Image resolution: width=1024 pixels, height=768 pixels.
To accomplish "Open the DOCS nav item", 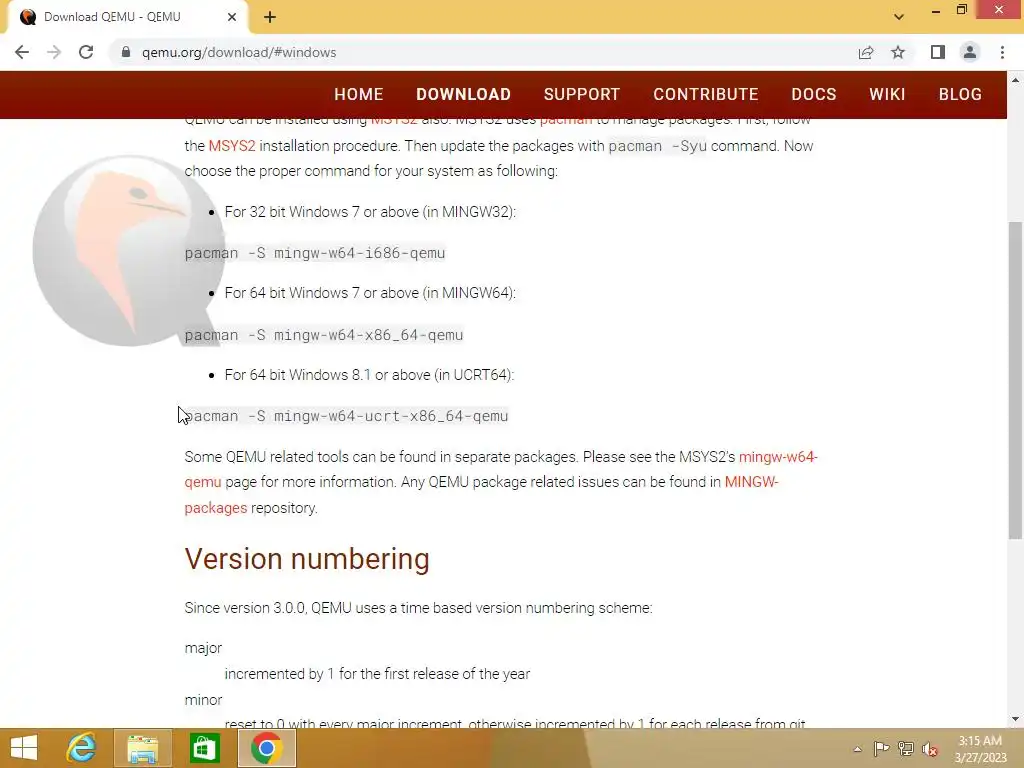I will click(x=814, y=94).
